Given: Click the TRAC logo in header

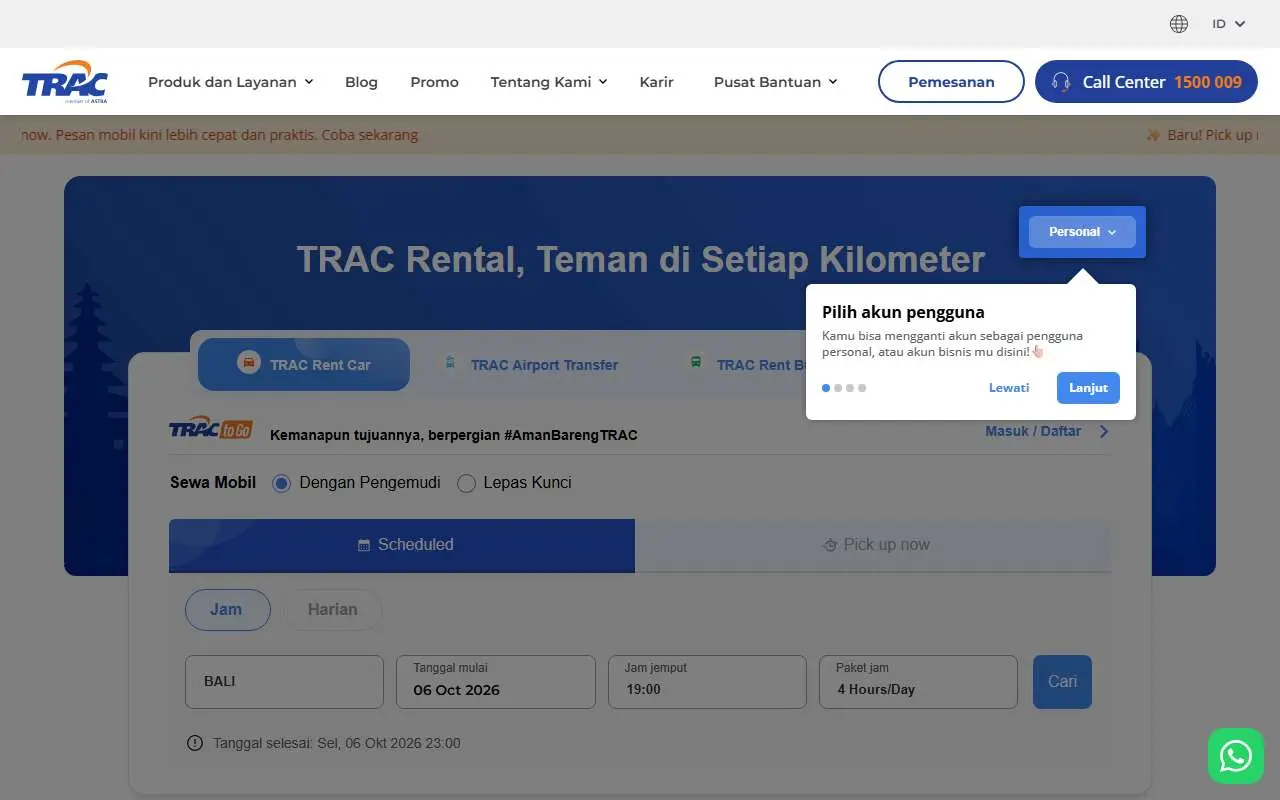Looking at the screenshot, I should [x=65, y=82].
